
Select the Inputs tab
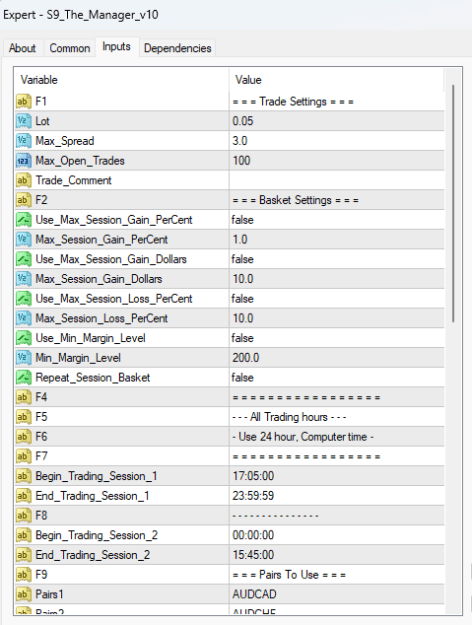pos(116,47)
